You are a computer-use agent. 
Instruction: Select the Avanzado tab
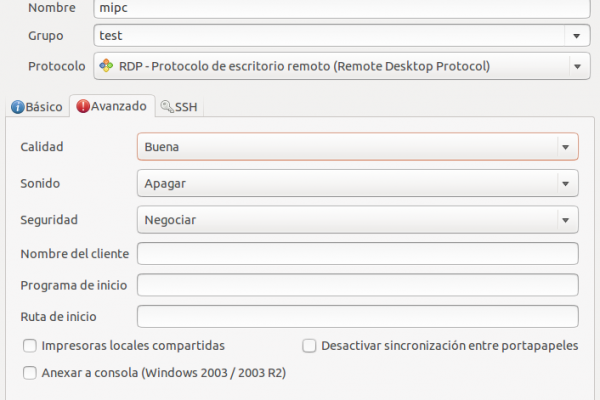[x=112, y=106]
